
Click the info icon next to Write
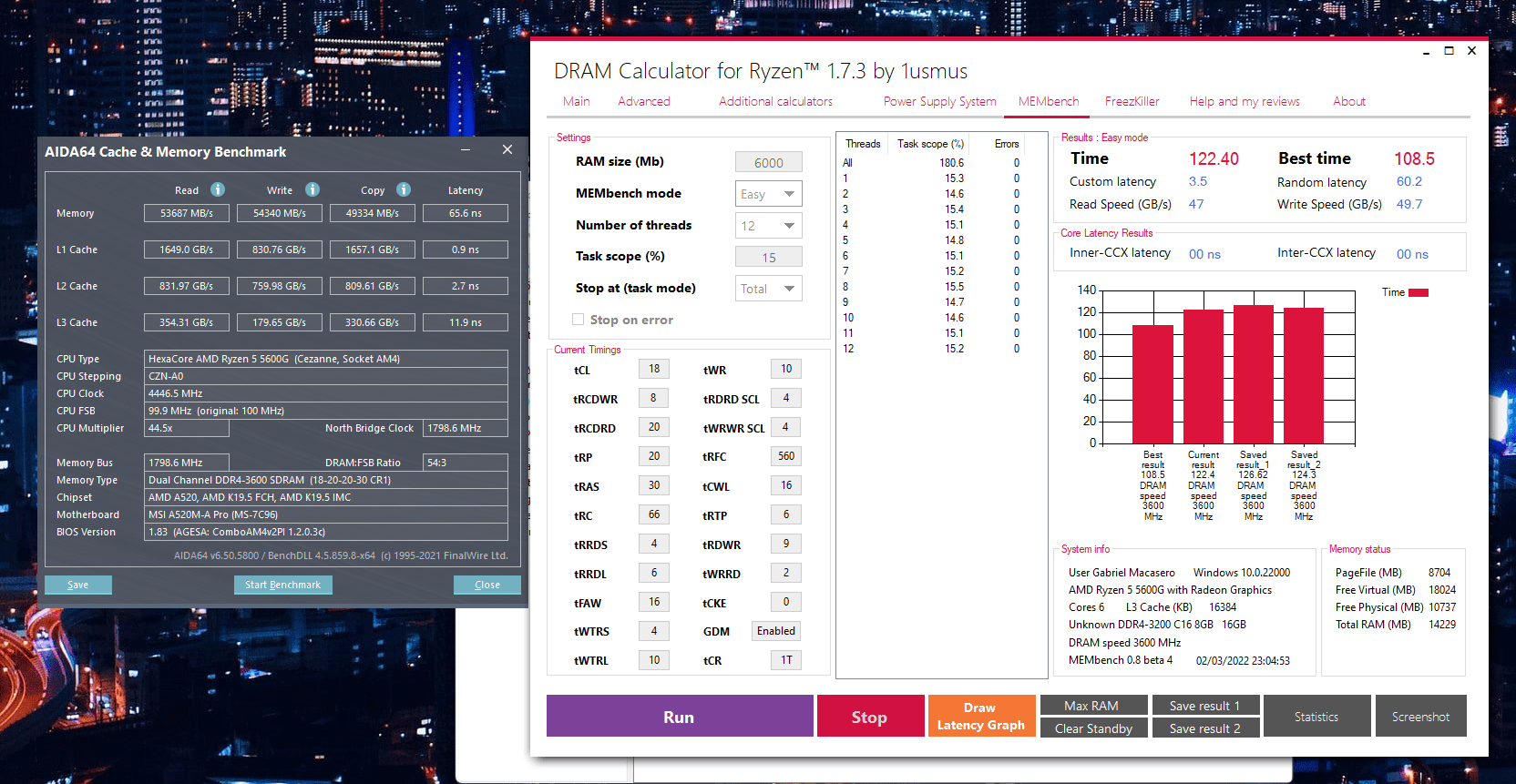[x=312, y=189]
